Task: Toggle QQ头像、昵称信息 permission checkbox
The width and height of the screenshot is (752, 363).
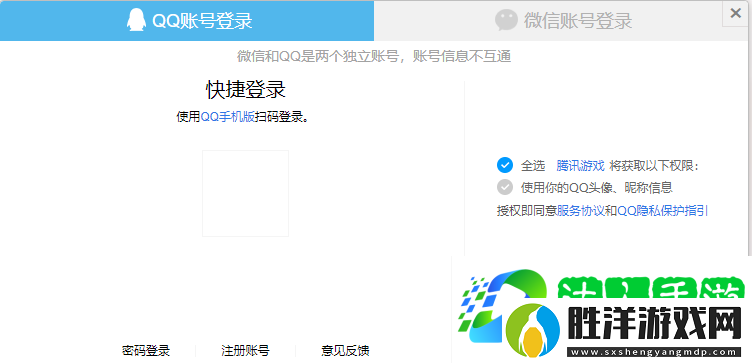Action: 505,187
